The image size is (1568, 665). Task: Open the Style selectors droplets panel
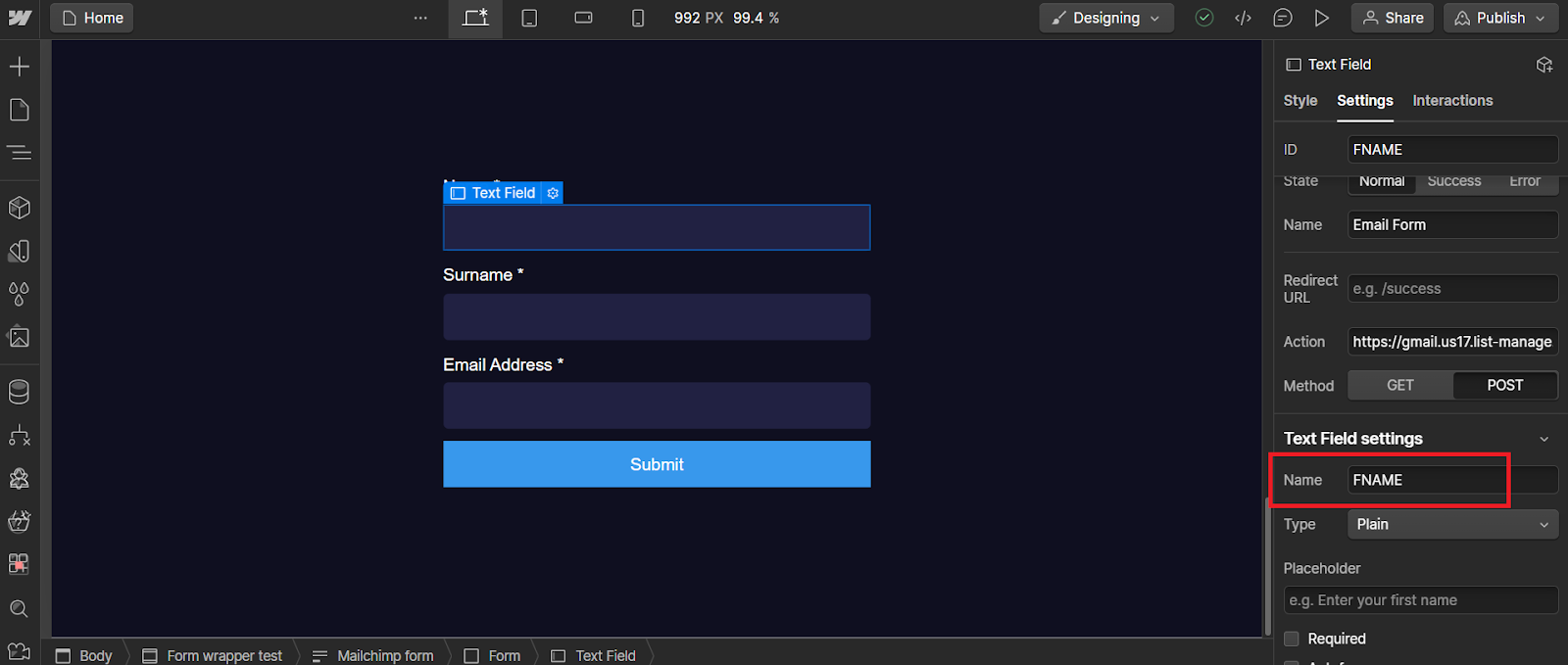point(20,294)
